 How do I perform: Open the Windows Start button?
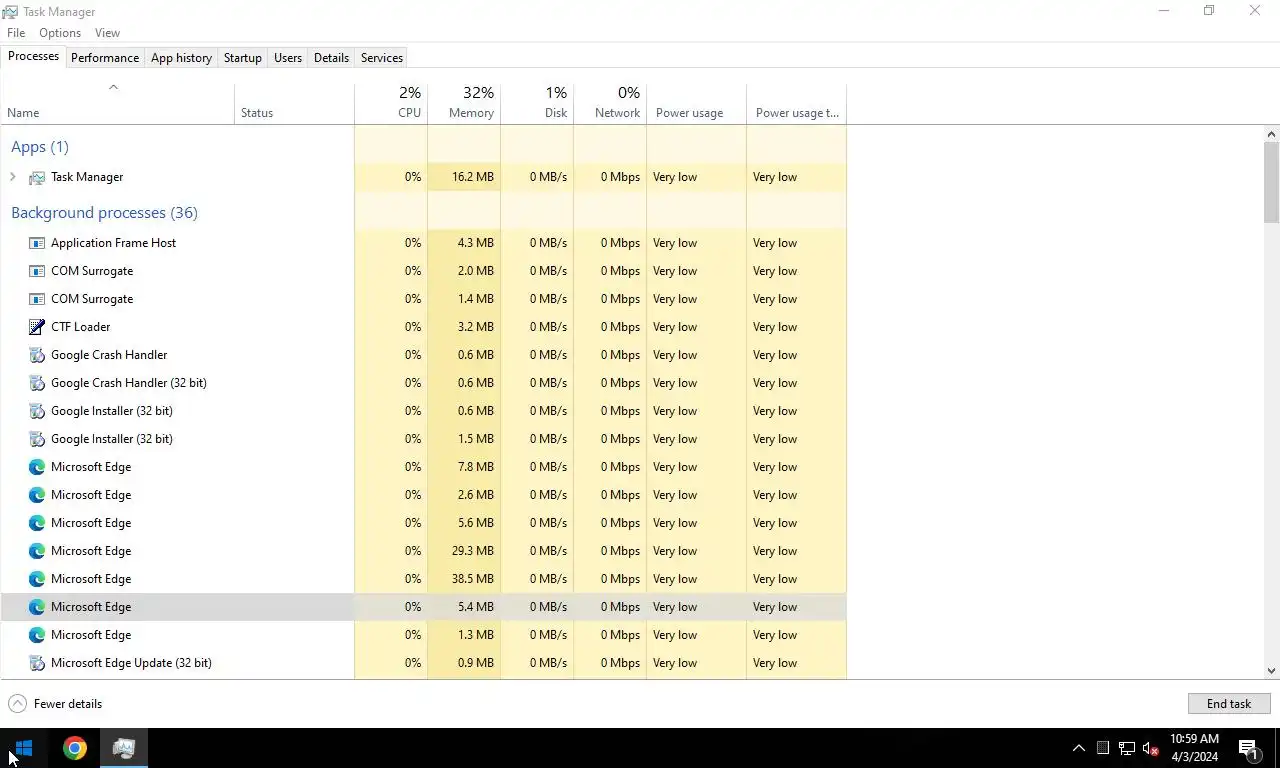pyautogui.click(x=24, y=748)
